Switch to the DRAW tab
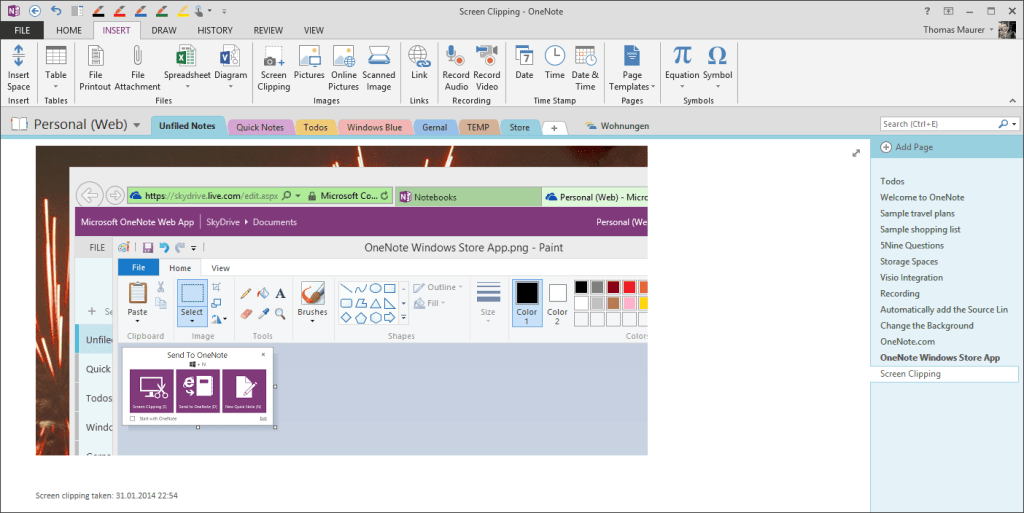This screenshot has width=1024, height=513. pyautogui.click(x=164, y=30)
